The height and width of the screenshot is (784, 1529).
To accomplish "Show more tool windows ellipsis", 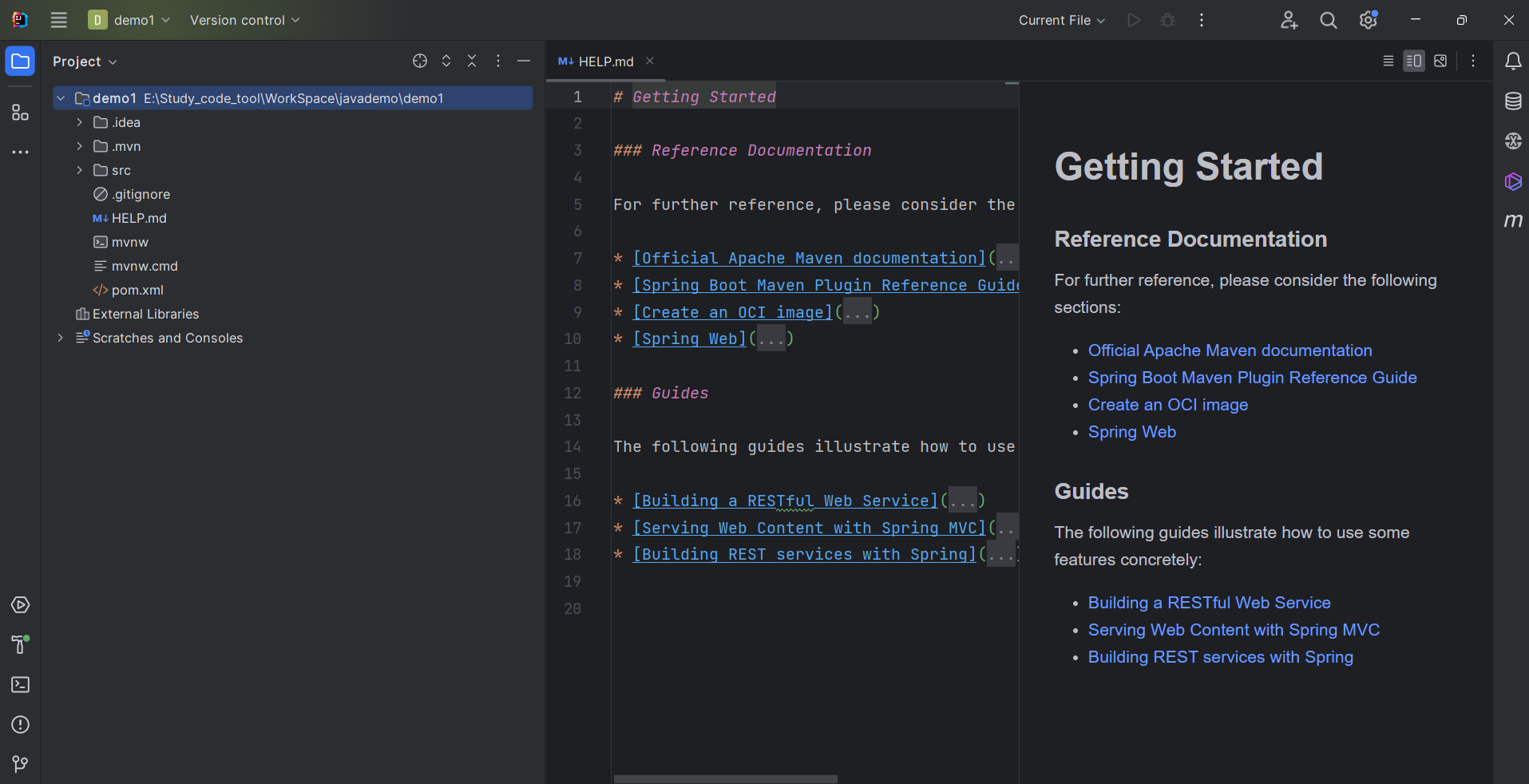I will coord(20,152).
